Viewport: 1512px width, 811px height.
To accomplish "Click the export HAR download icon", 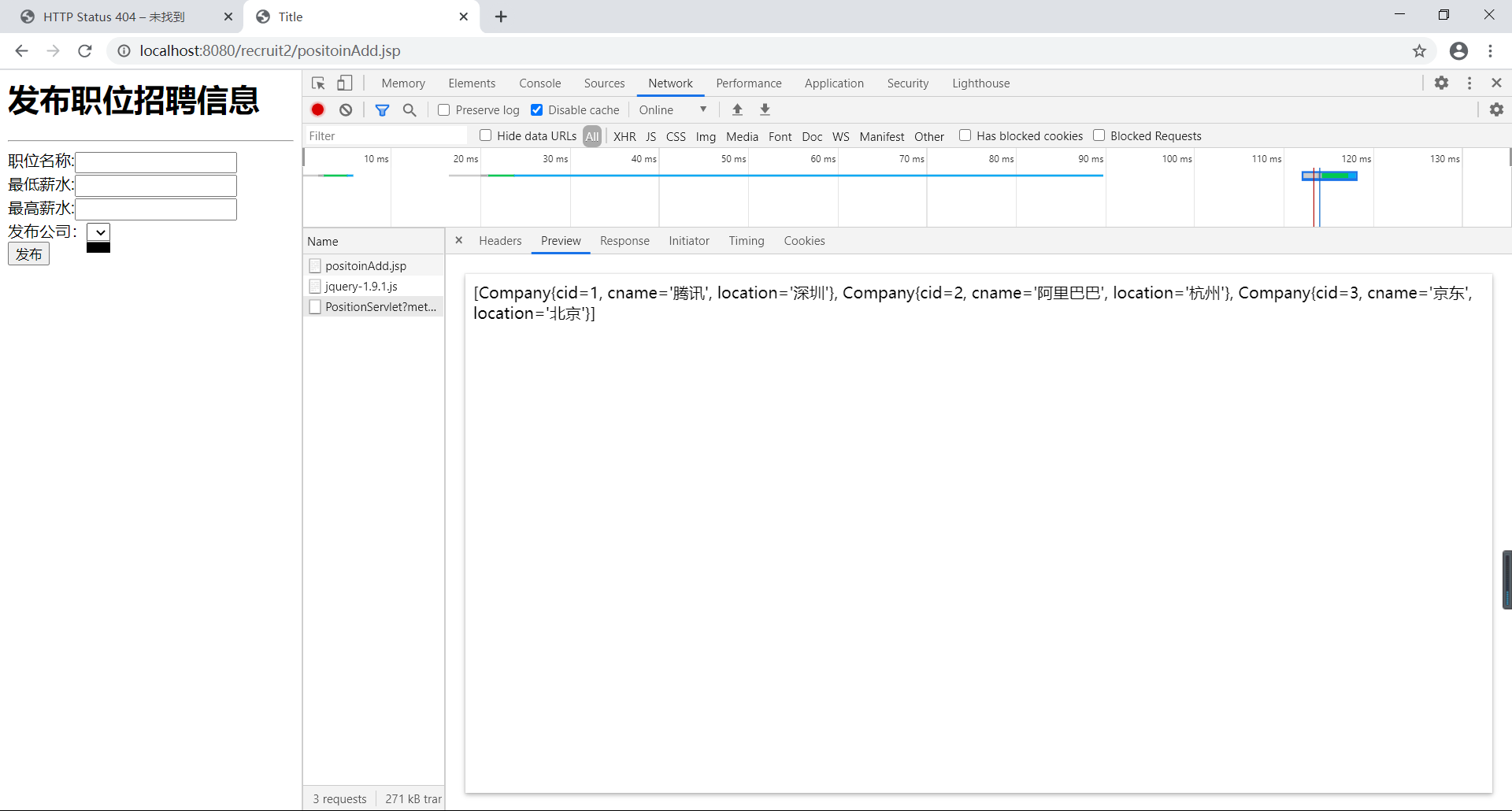I will pos(764,109).
